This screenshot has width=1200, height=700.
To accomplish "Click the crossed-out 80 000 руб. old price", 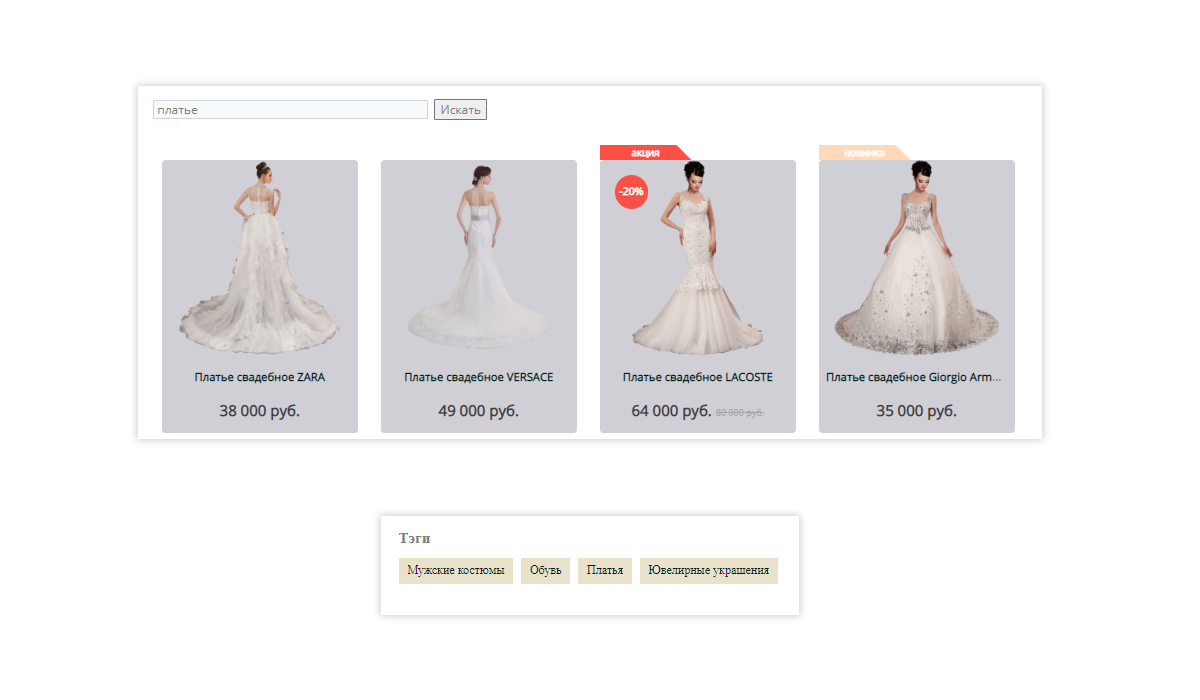I will click(740, 413).
